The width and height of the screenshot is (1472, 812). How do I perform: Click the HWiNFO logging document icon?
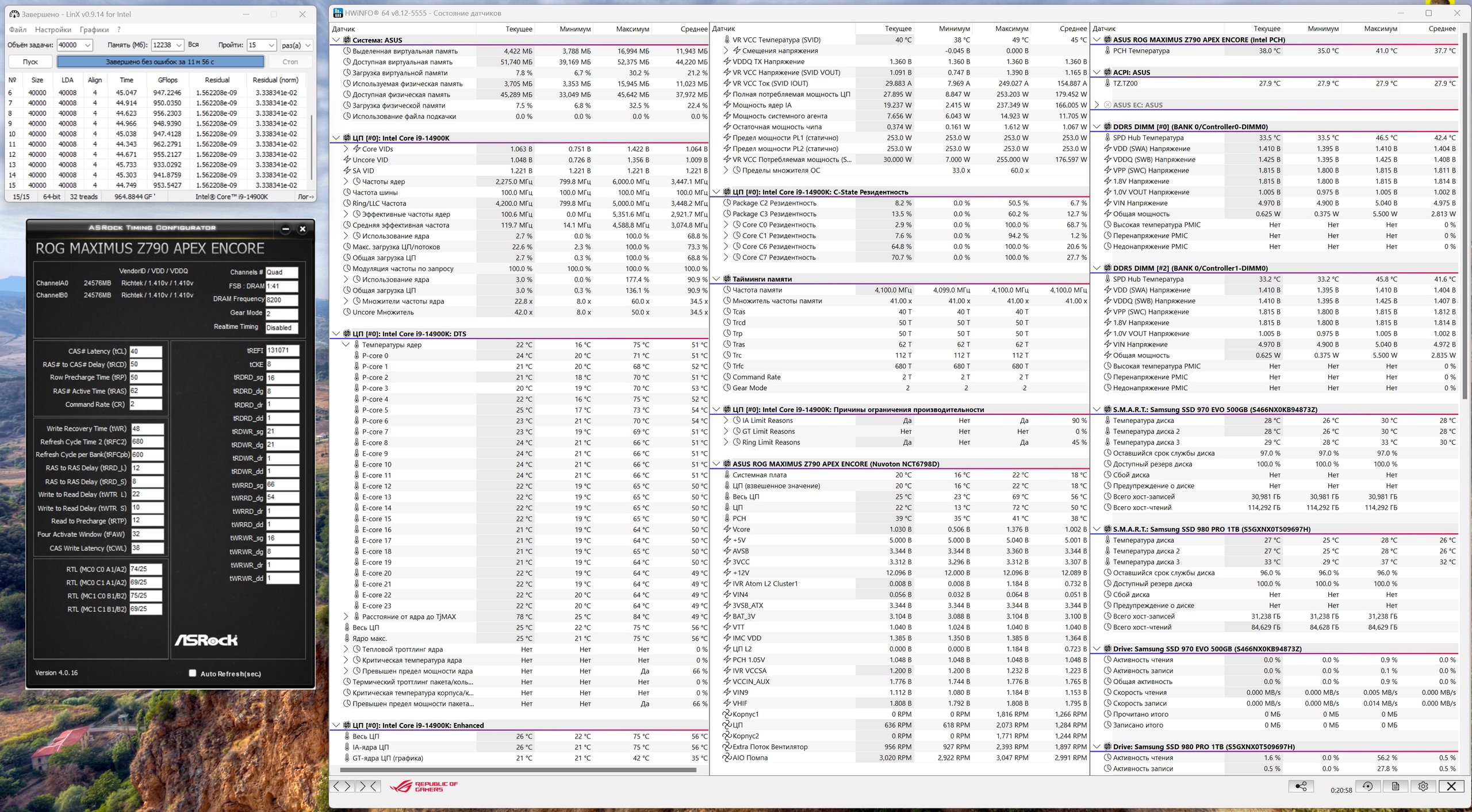(x=1395, y=786)
